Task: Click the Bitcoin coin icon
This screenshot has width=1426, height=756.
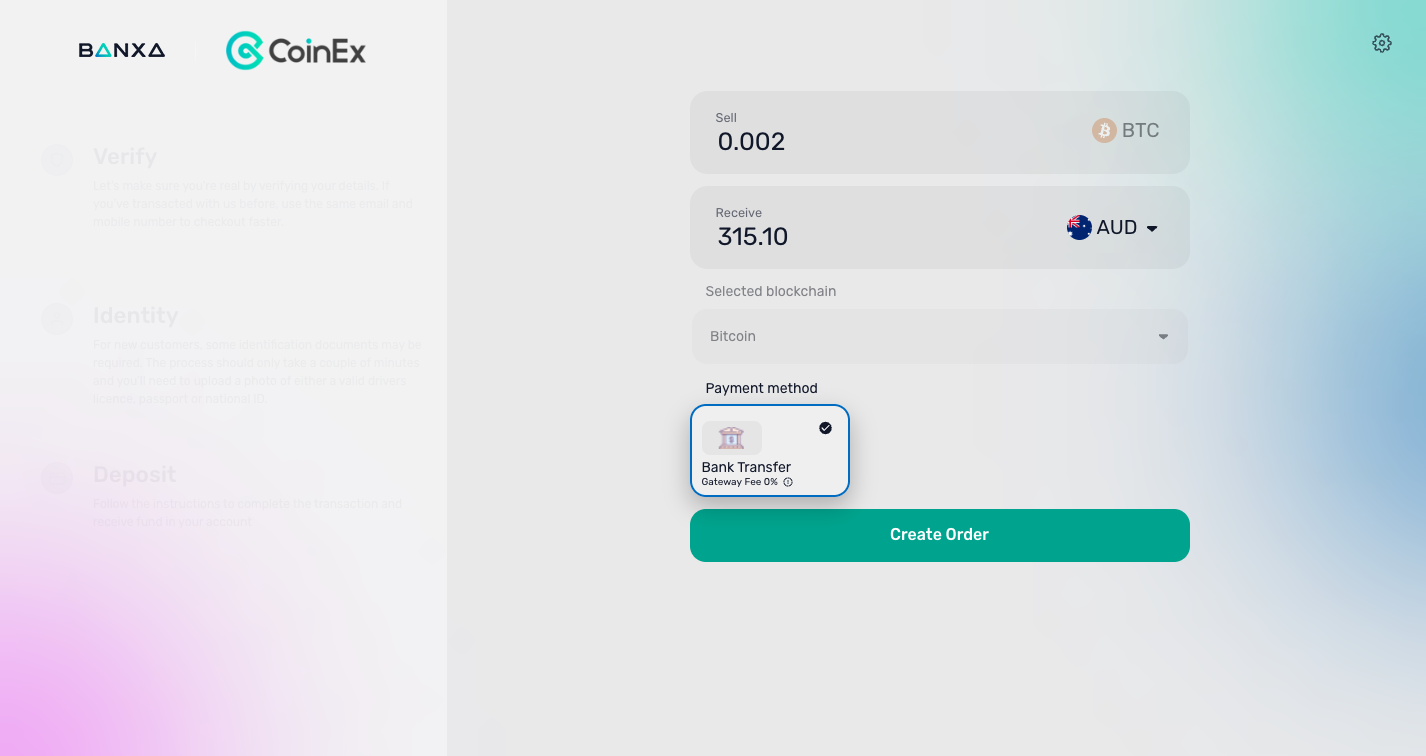Action: pos(1104,130)
